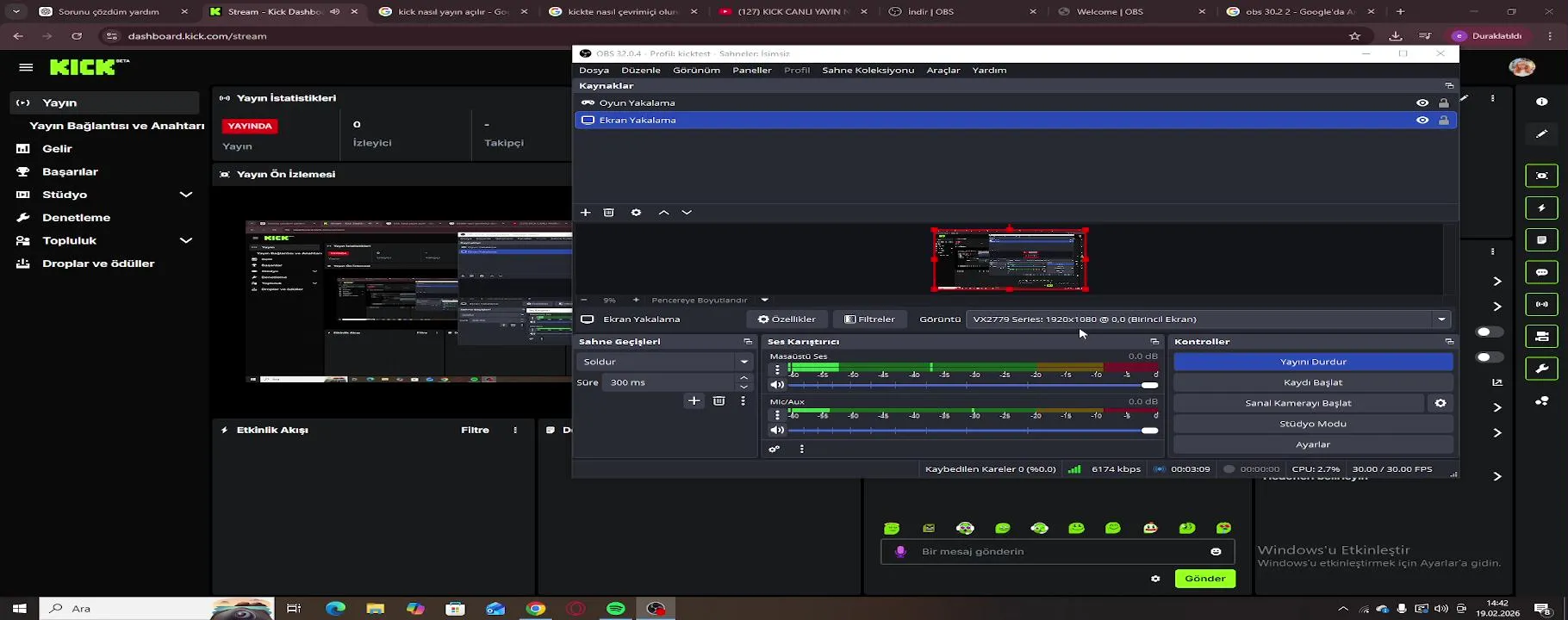Open Kick hamburger menu

point(26,67)
